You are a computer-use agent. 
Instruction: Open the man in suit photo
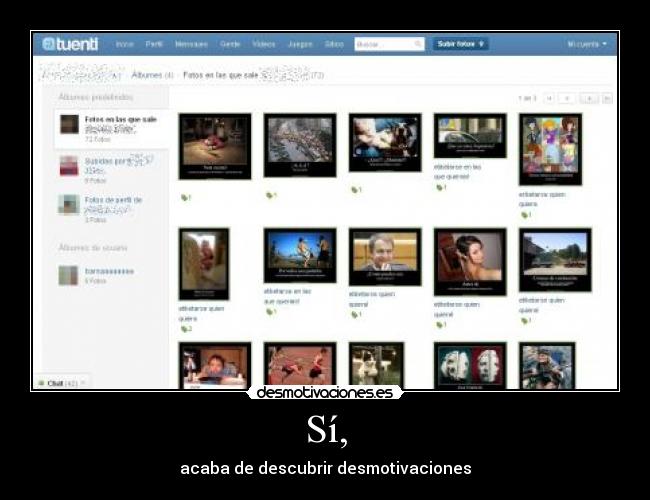point(385,257)
